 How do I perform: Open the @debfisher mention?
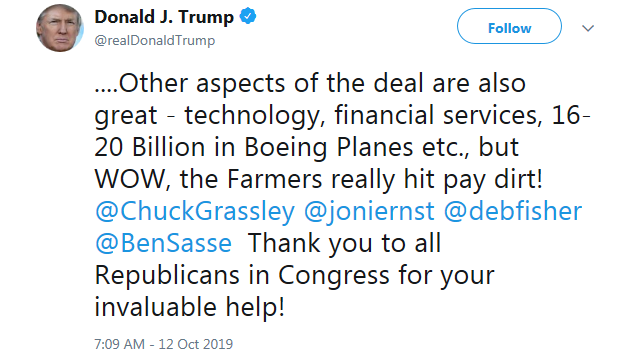tap(513, 211)
